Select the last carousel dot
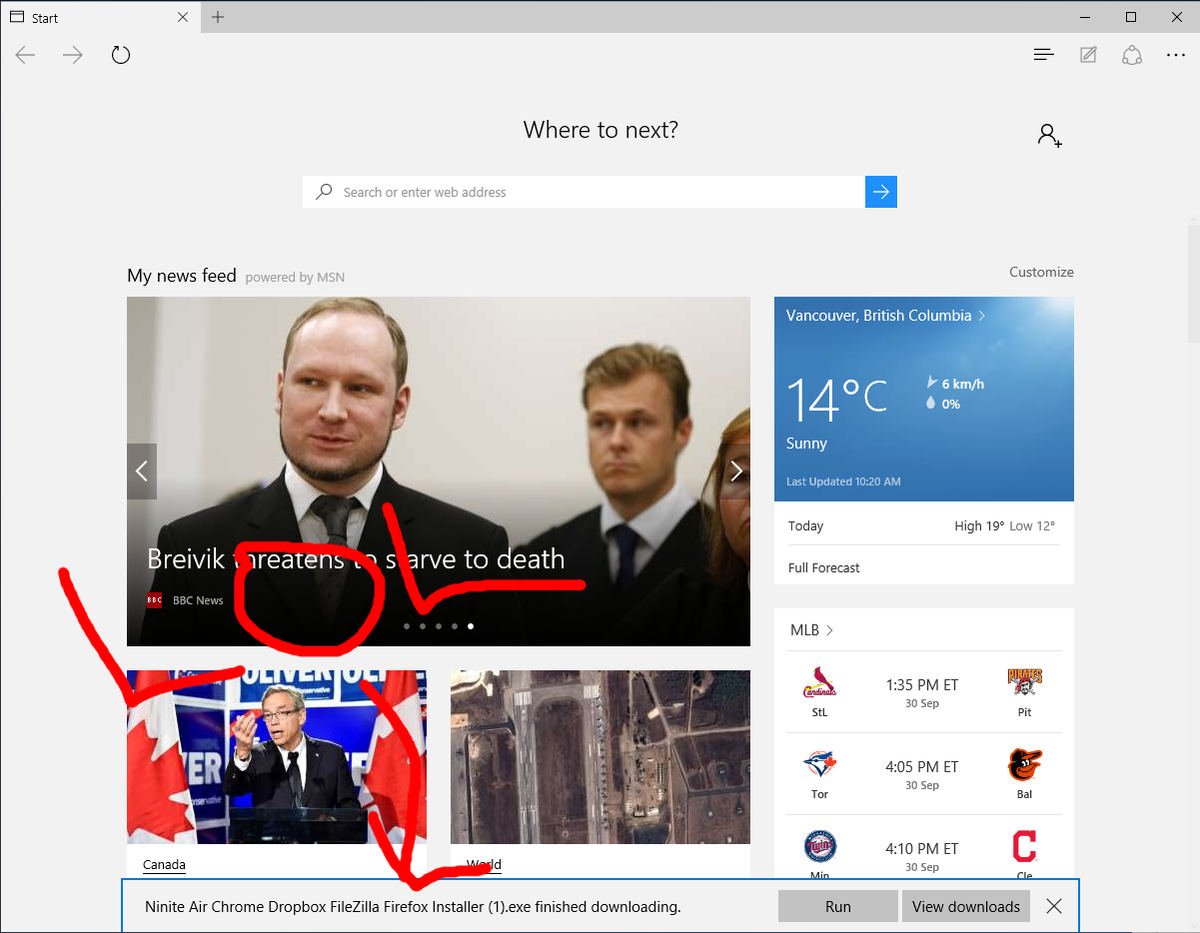This screenshot has width=1200, height=933. [470, 626]
